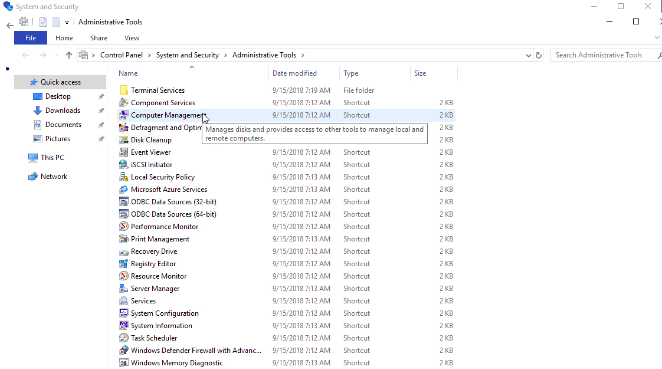The width and height of the screenshot is (662, 369).
Task: Select ODBC Data Sources (64-bit) icon
Action: [123, 214]
